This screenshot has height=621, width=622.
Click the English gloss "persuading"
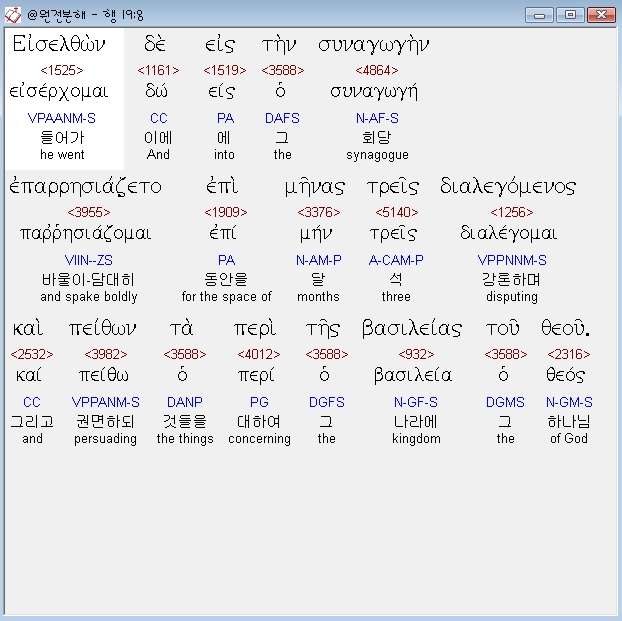click(x=105, y=439)
